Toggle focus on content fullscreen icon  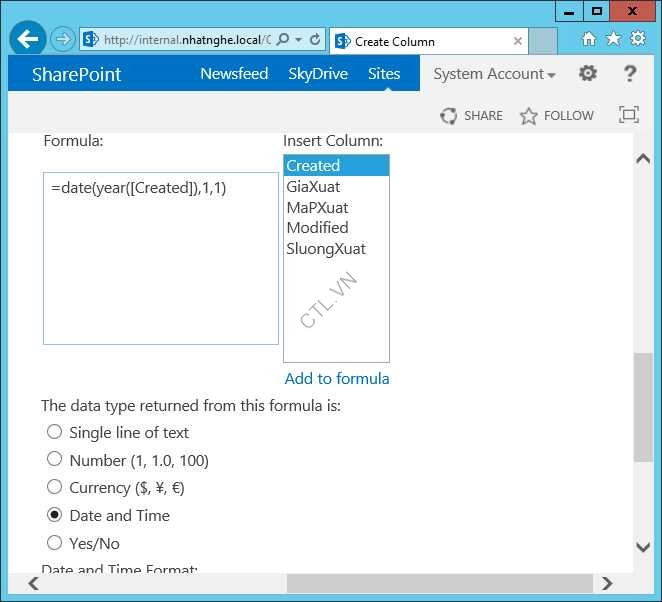click(629, 115)
